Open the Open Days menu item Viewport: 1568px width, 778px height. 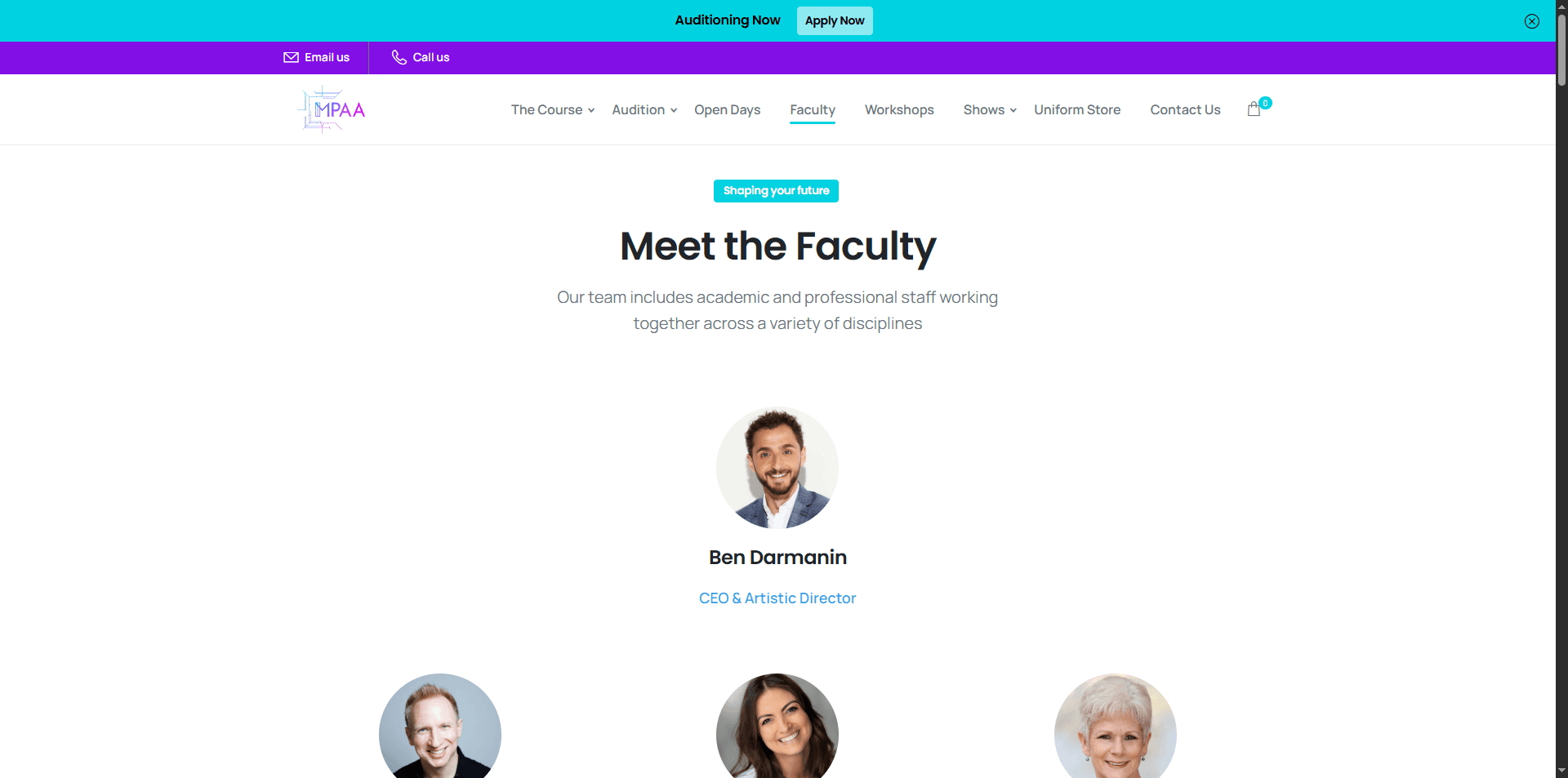(727, 109)
